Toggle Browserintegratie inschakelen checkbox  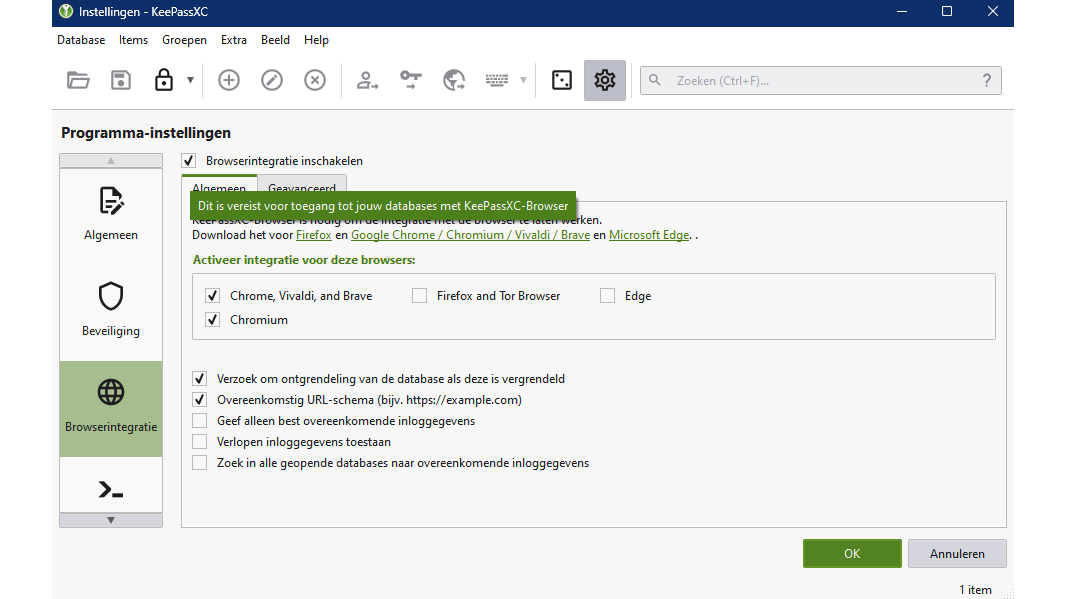(x=189, y=161)
